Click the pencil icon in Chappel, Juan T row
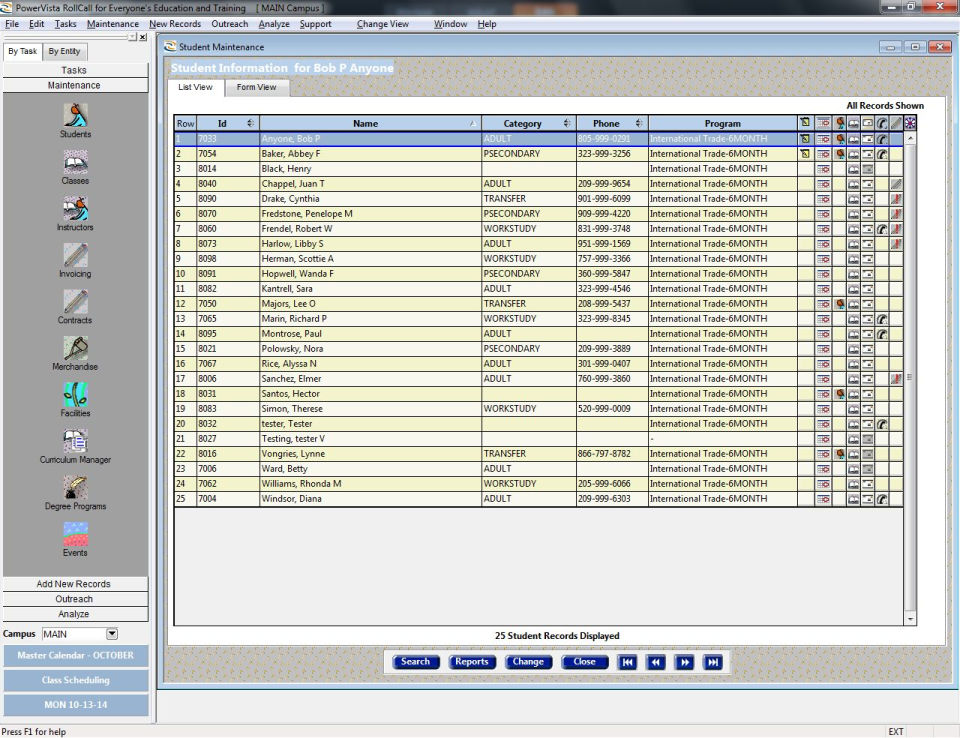Screen dimensions: 960x738 click(896, 184)
